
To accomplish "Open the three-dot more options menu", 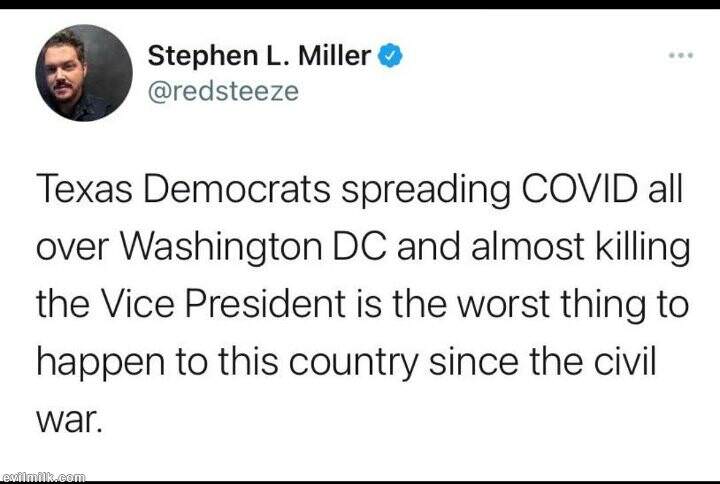I will (x=680, y=55).
